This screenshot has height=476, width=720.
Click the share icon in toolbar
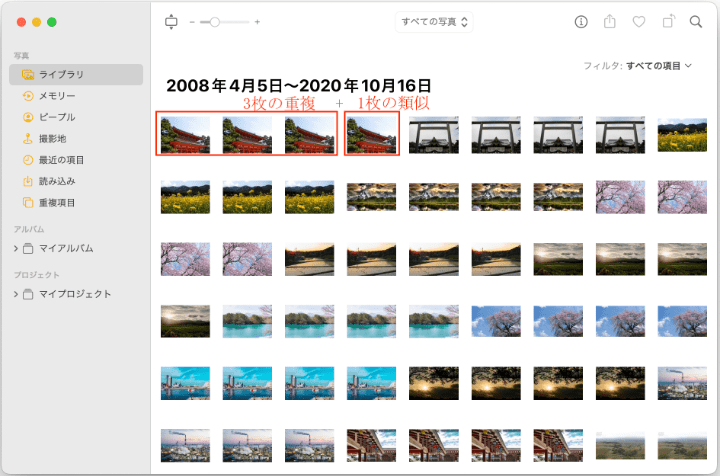point(609,21)
